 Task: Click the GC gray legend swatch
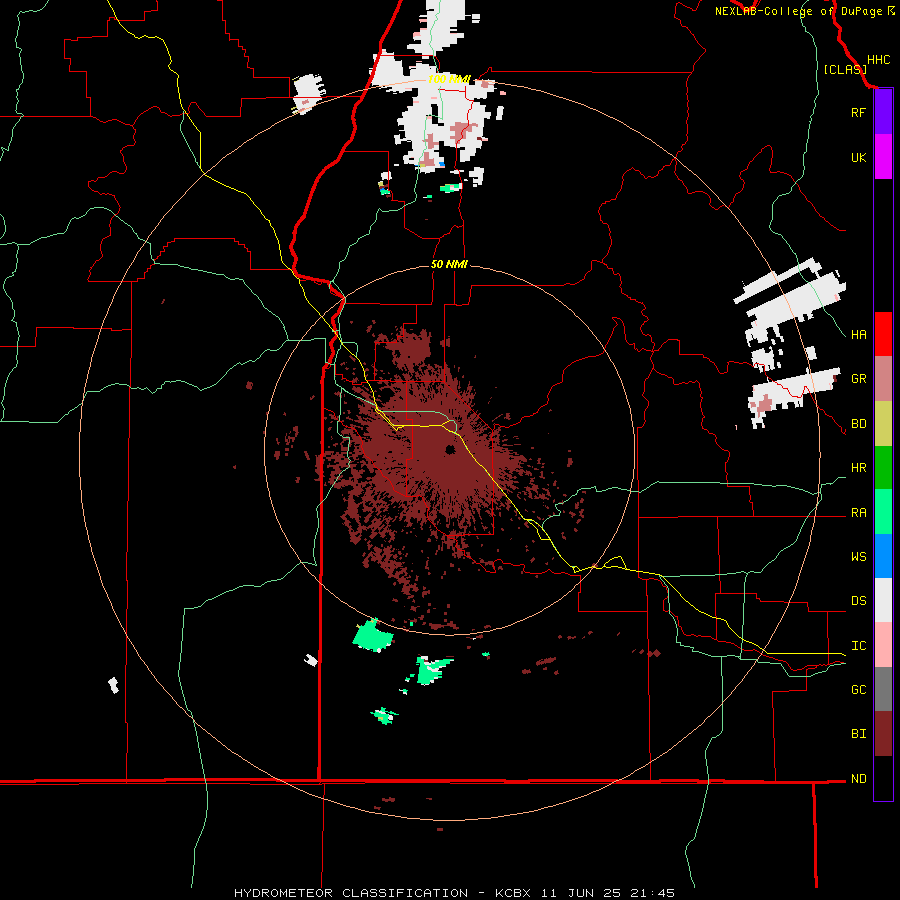coord(883,689)
